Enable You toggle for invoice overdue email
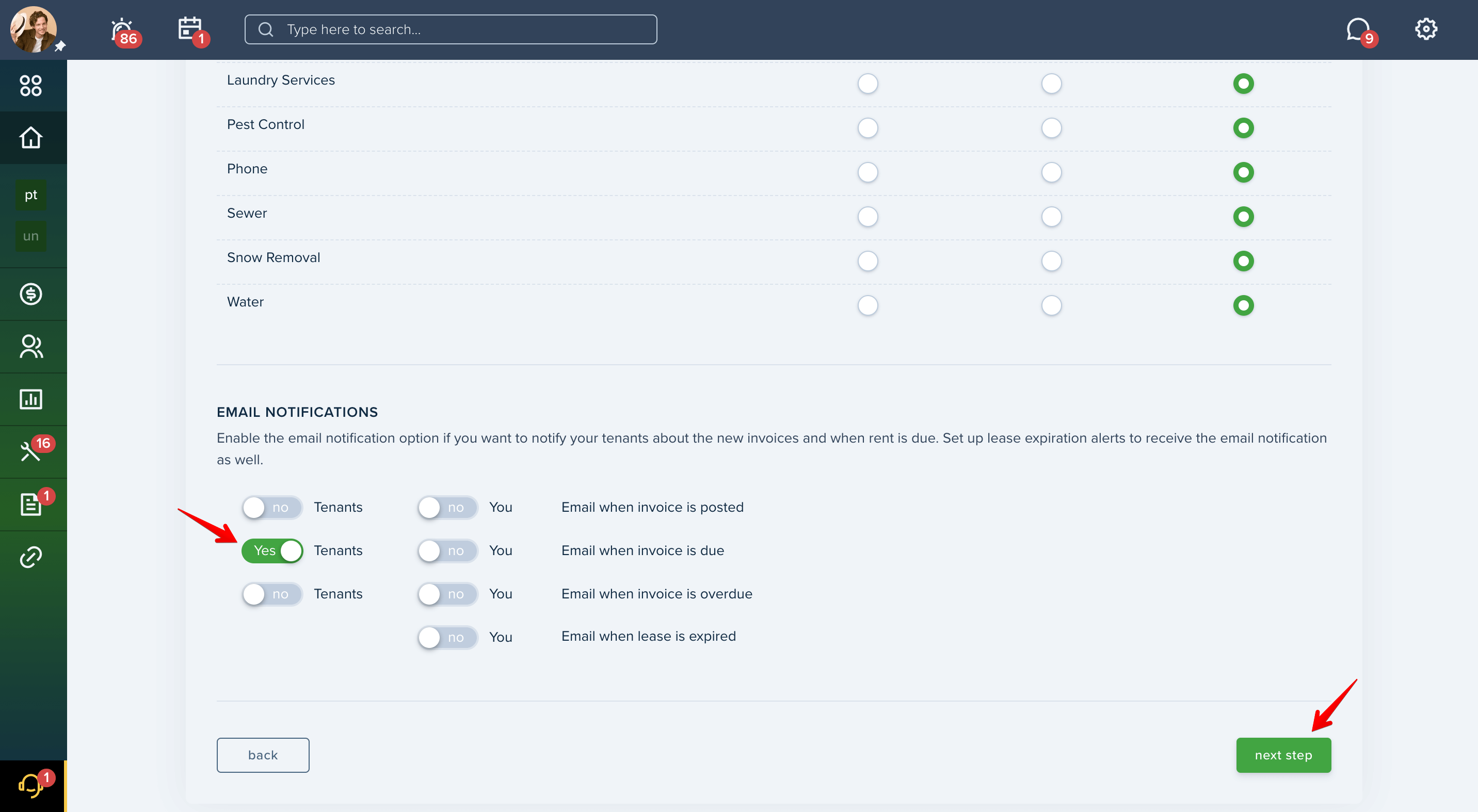Image resolution: width=1478 pixels, height=812 pixels. pos(447,594)
